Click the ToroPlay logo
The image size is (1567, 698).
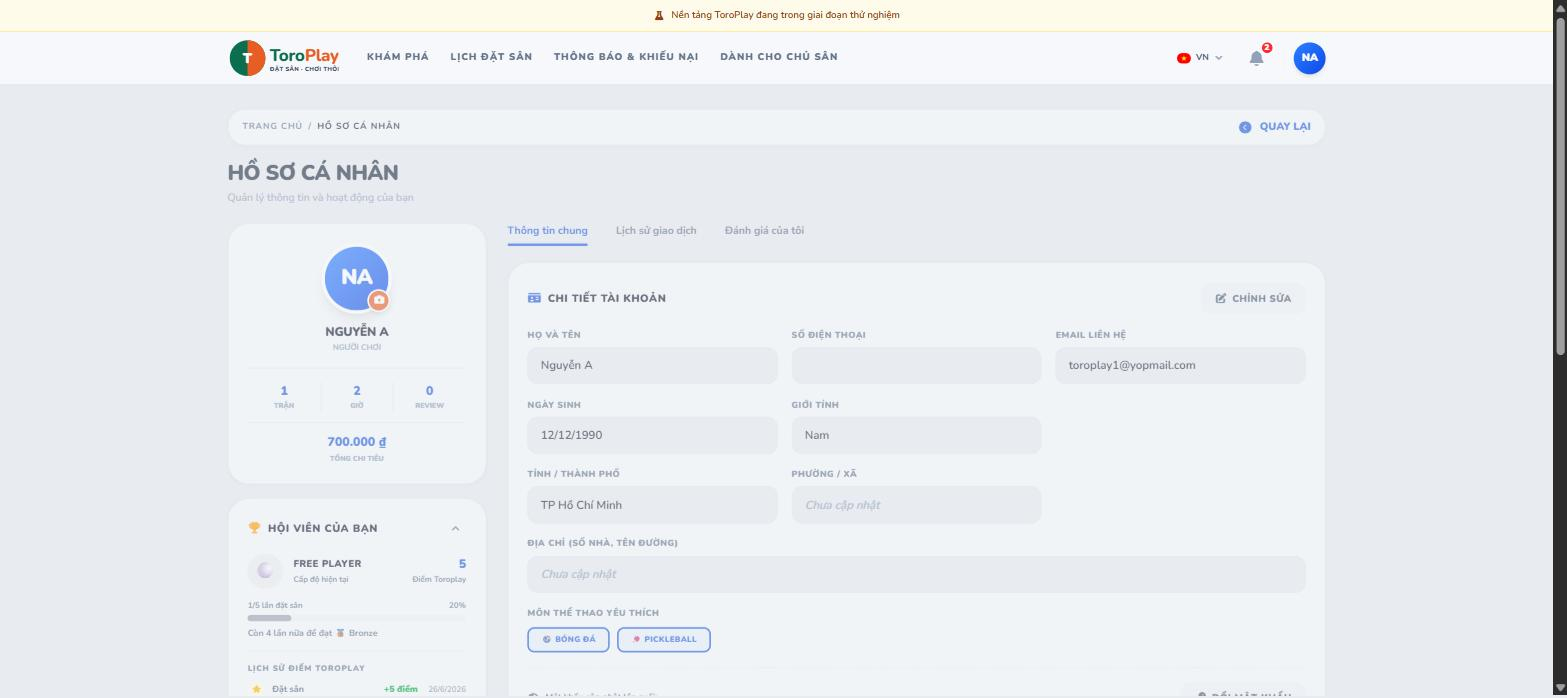(x=285, y=58)
